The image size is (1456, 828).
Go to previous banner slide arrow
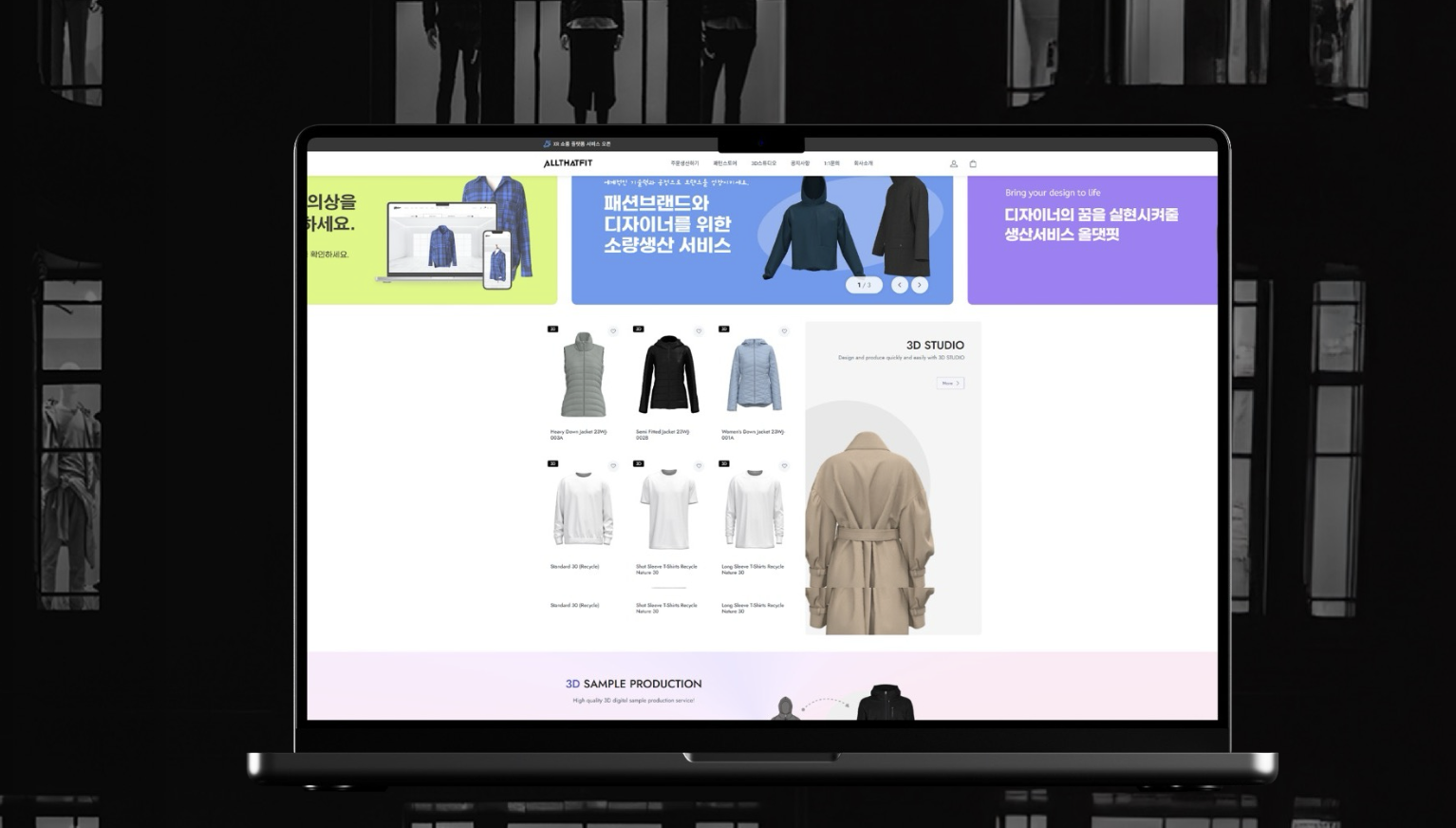900,285
